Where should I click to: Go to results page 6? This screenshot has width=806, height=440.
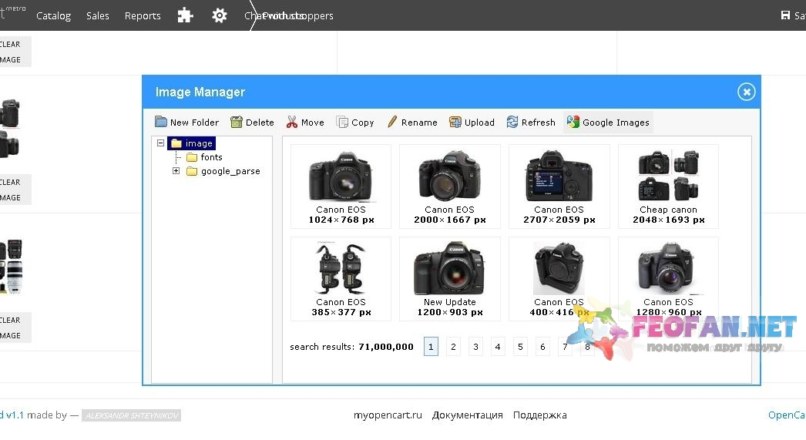point(542,346)
